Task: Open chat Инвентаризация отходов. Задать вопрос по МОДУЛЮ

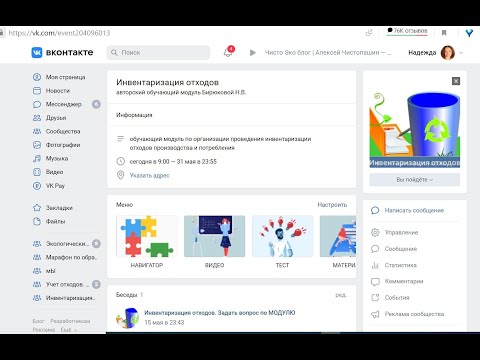Action: click(x=220, y=313)
